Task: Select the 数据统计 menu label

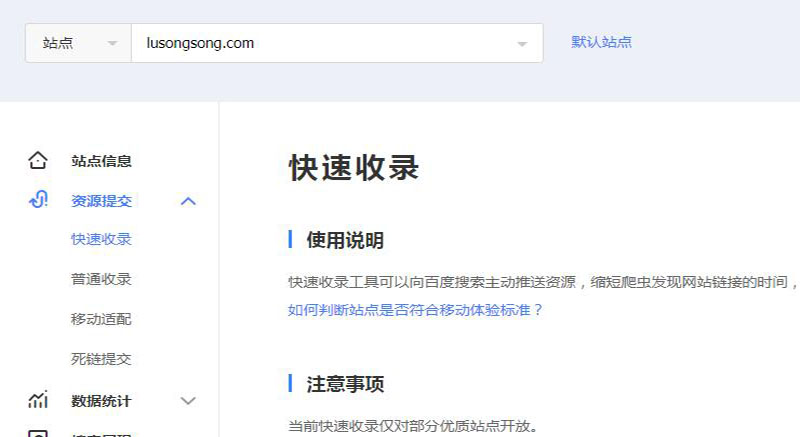Action: tap(101, 401)
